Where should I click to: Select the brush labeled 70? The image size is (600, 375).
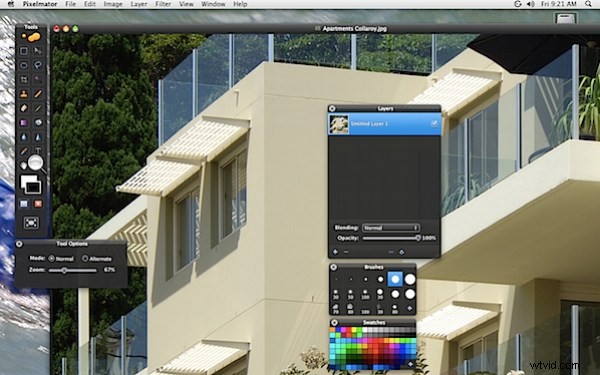[x=336, y=309]
